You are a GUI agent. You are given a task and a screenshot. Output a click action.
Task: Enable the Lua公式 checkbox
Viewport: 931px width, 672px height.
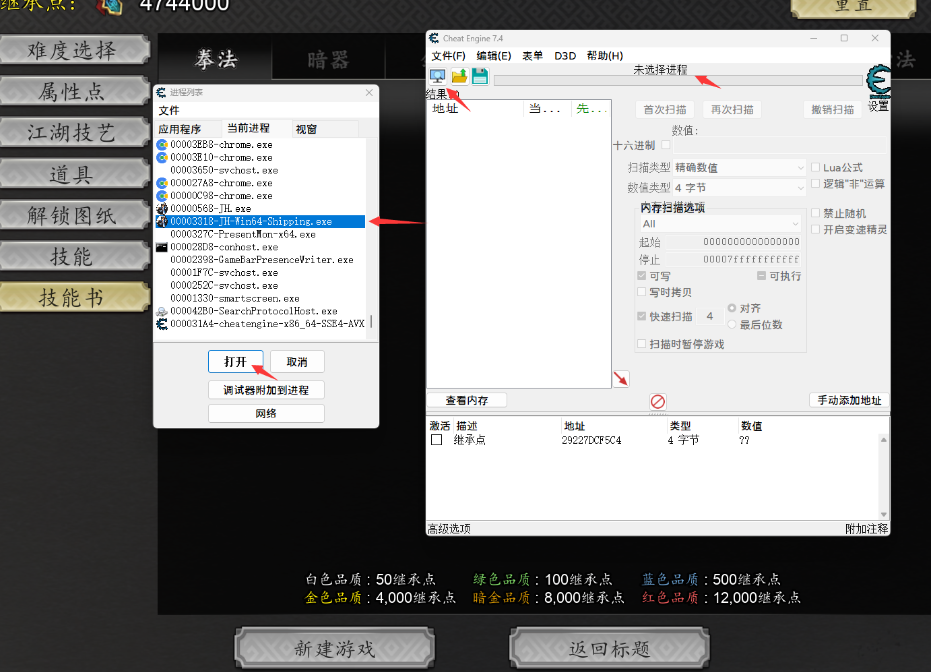pos(816,168)
